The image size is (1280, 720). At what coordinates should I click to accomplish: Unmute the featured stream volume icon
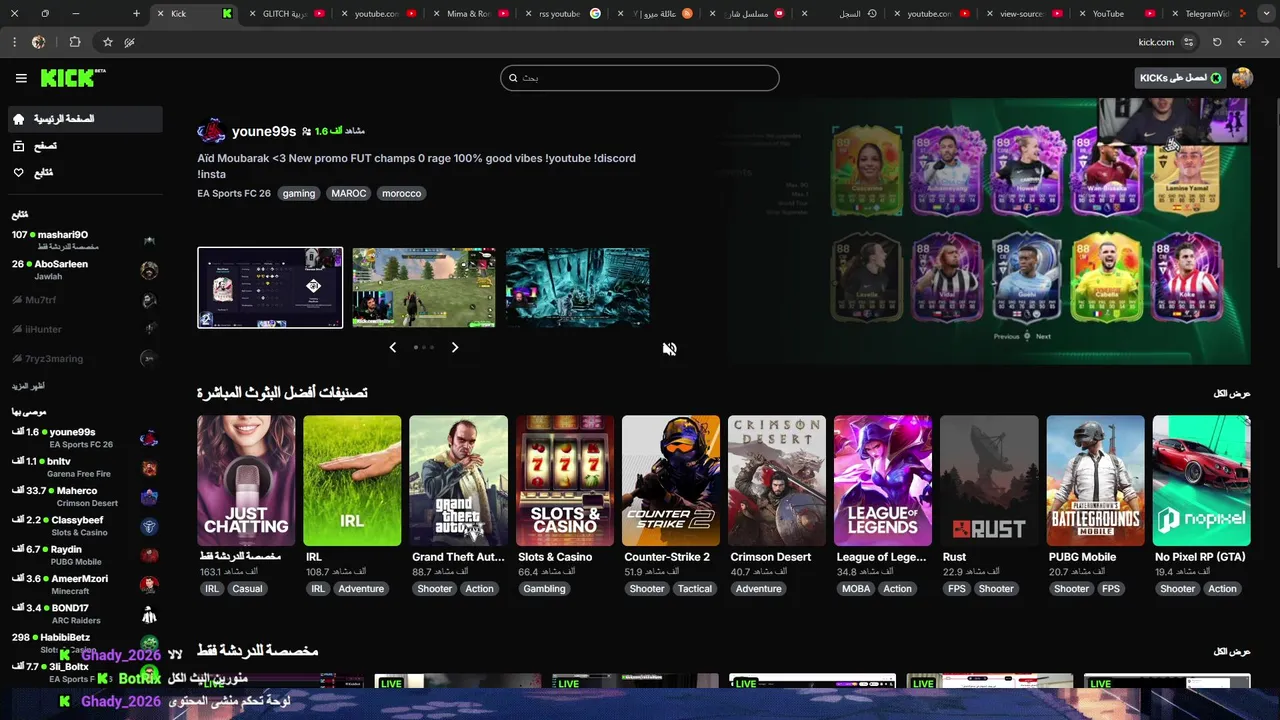coord(670,349)
